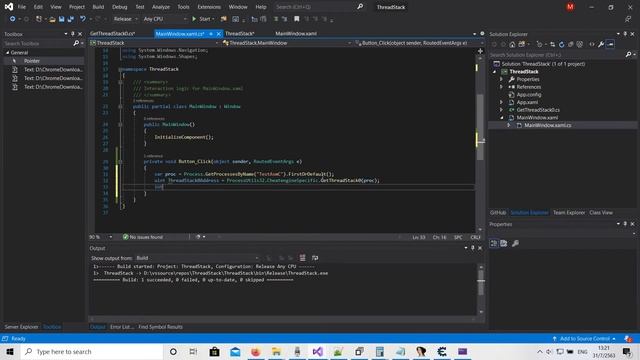Open the Extensions menu
The width and height of the screenshot is (640, 360).
point(209,7)
